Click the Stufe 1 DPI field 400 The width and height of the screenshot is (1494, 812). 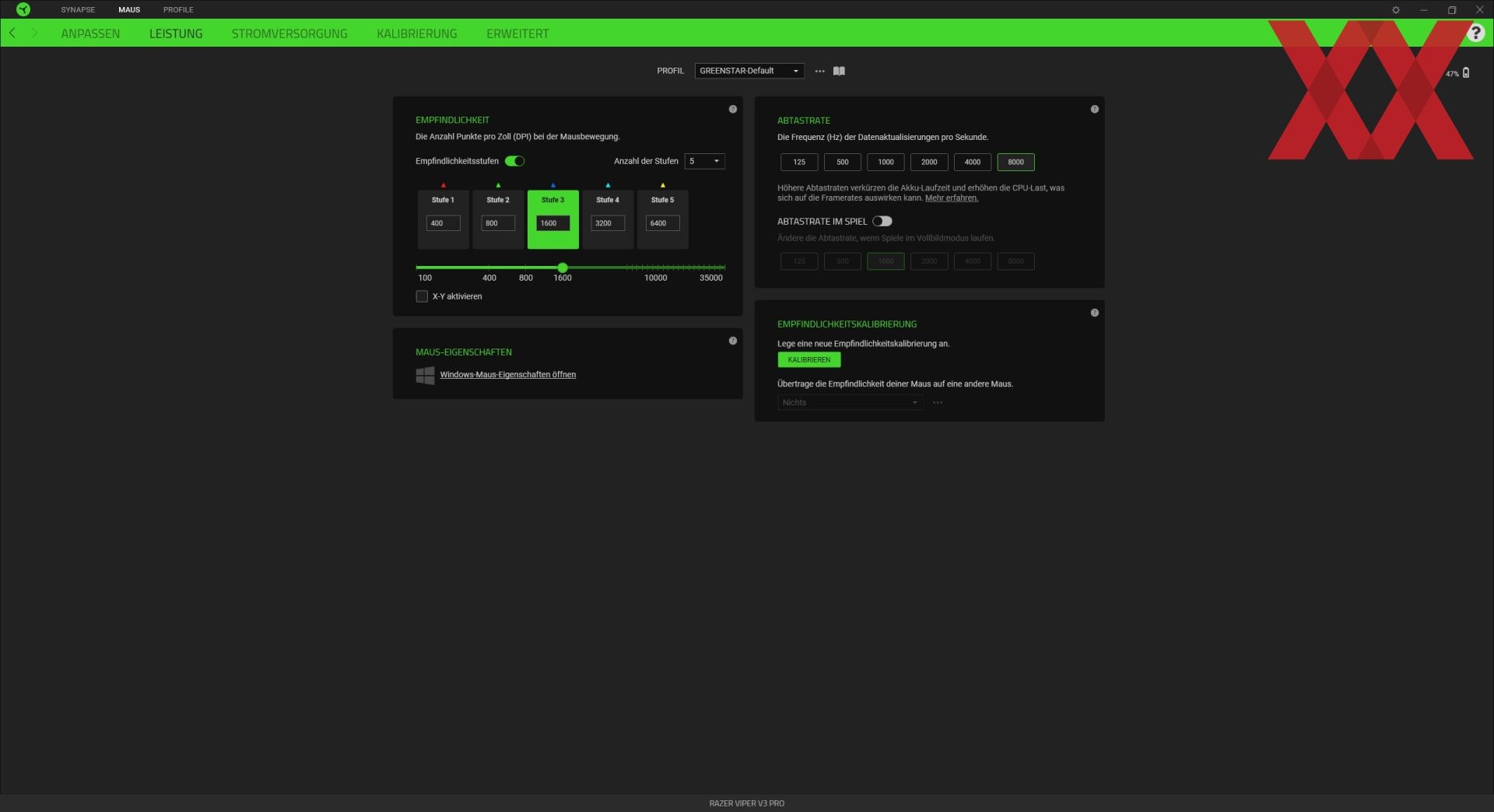point(443,223)
